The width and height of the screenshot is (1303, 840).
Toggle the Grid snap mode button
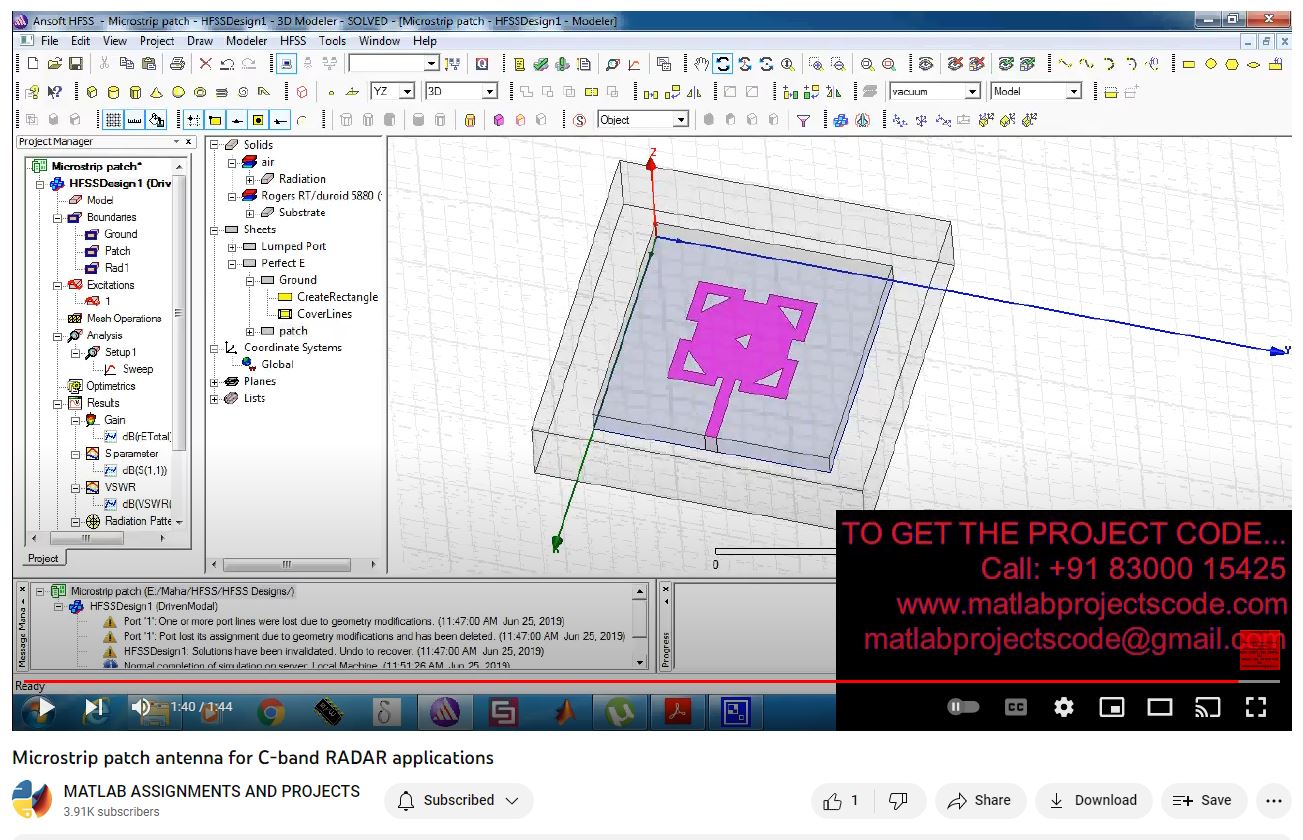coord(191,120)
